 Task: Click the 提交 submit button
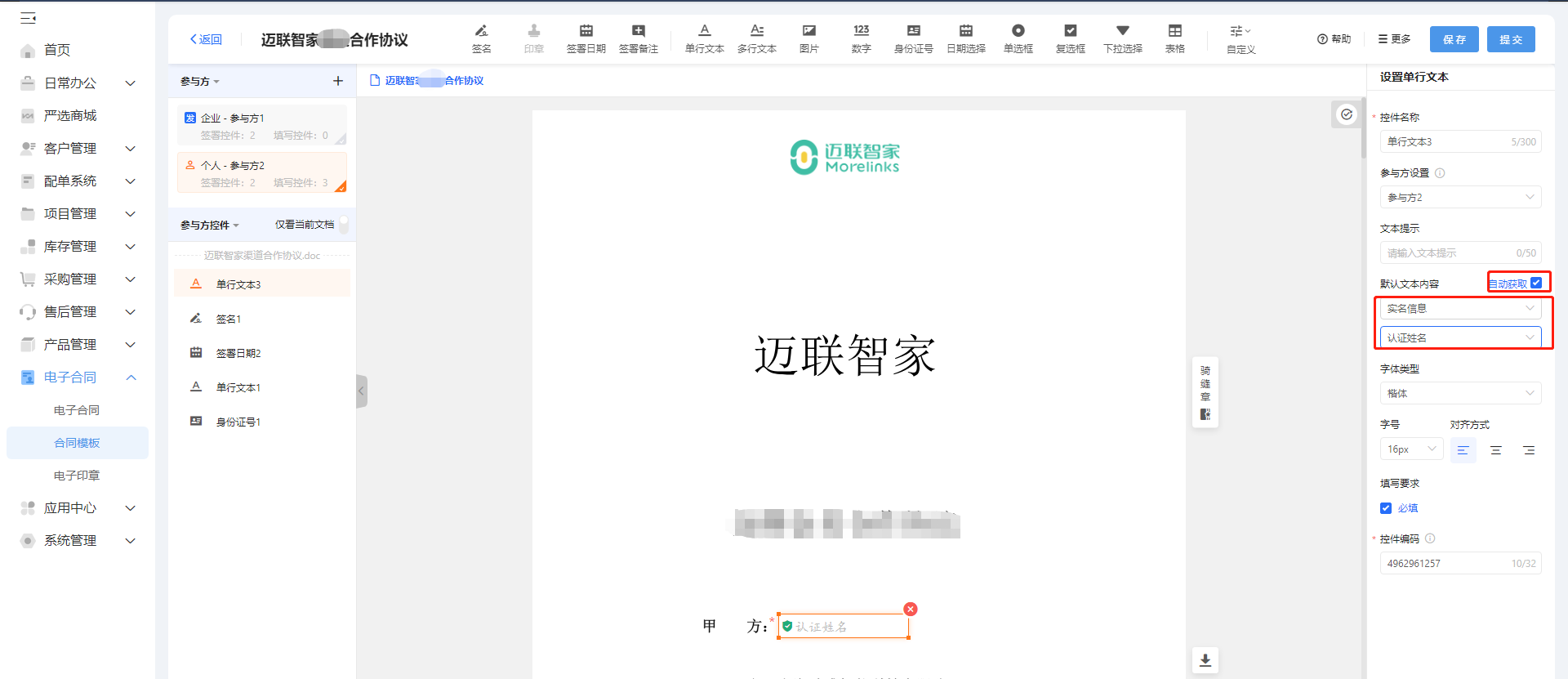point(1511,39)
